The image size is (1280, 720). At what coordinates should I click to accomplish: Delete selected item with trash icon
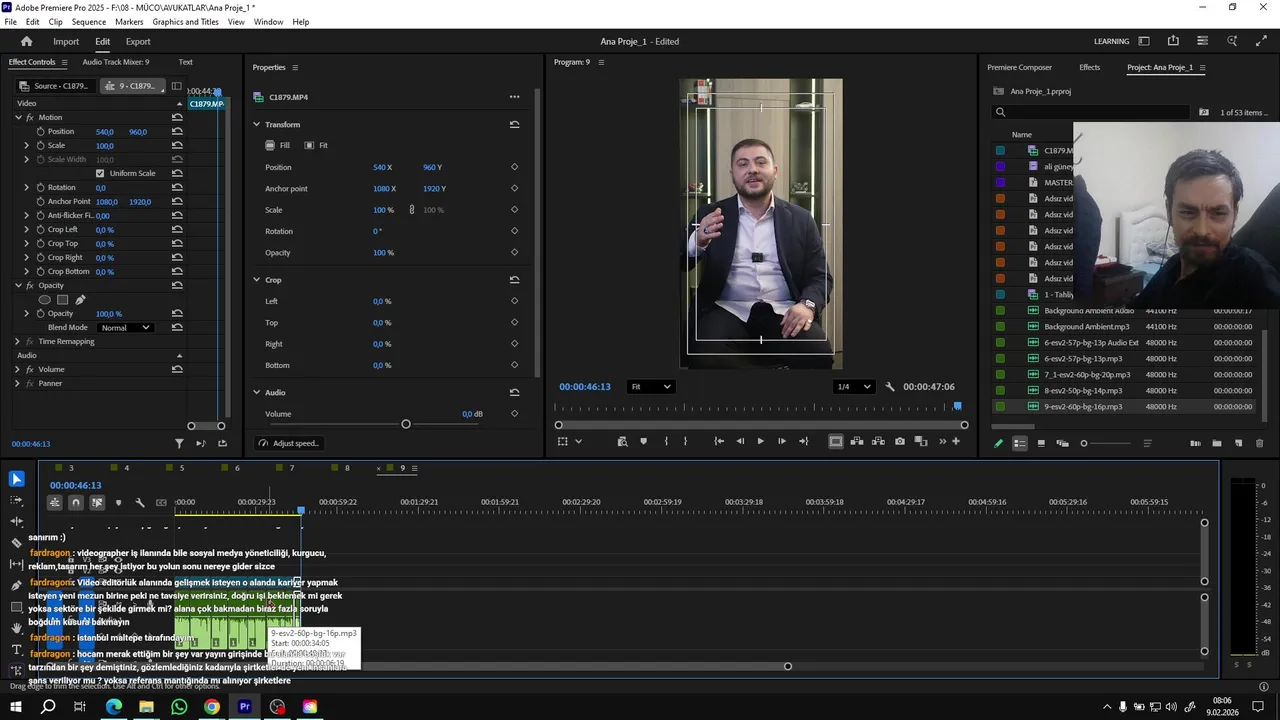[1260, 443]
